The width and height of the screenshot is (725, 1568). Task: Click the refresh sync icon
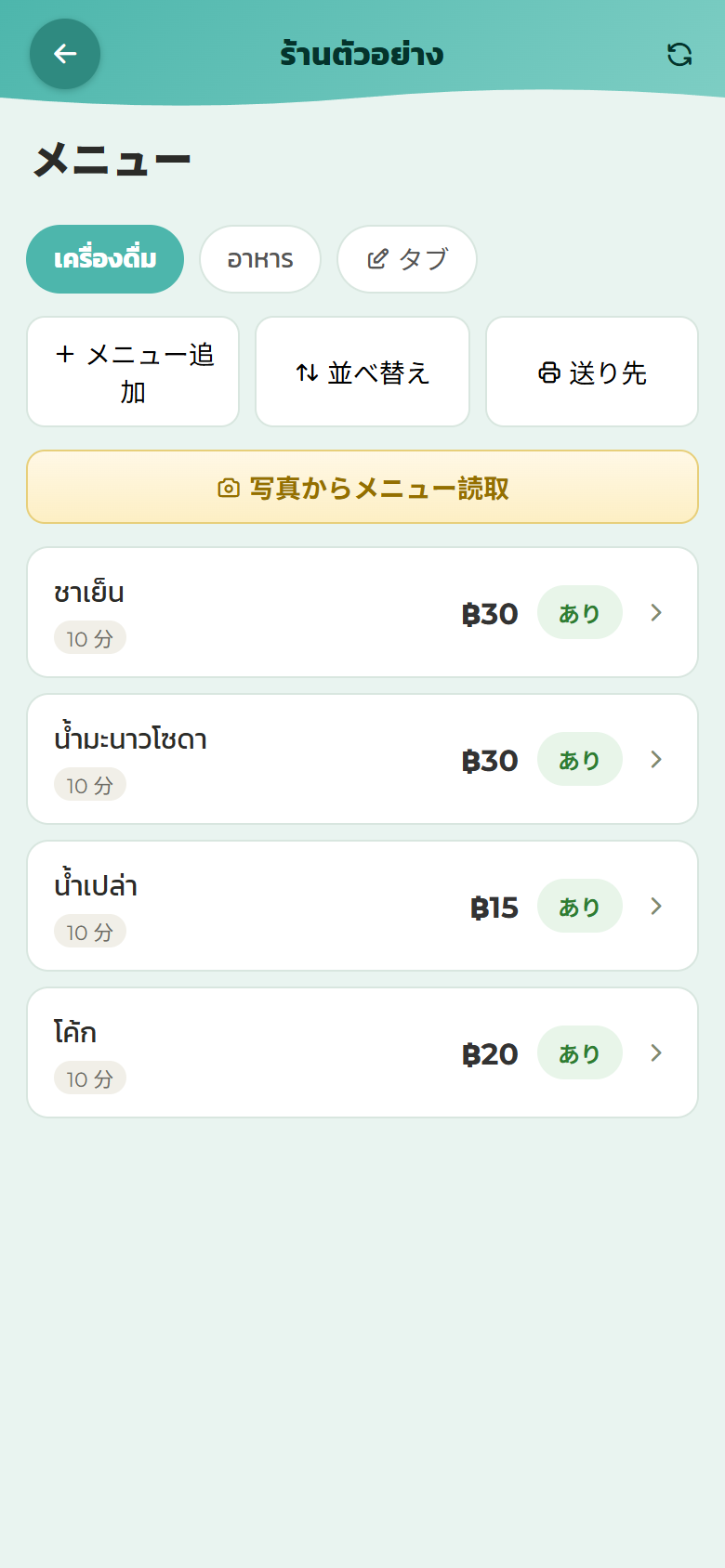[x=679, y=54]
